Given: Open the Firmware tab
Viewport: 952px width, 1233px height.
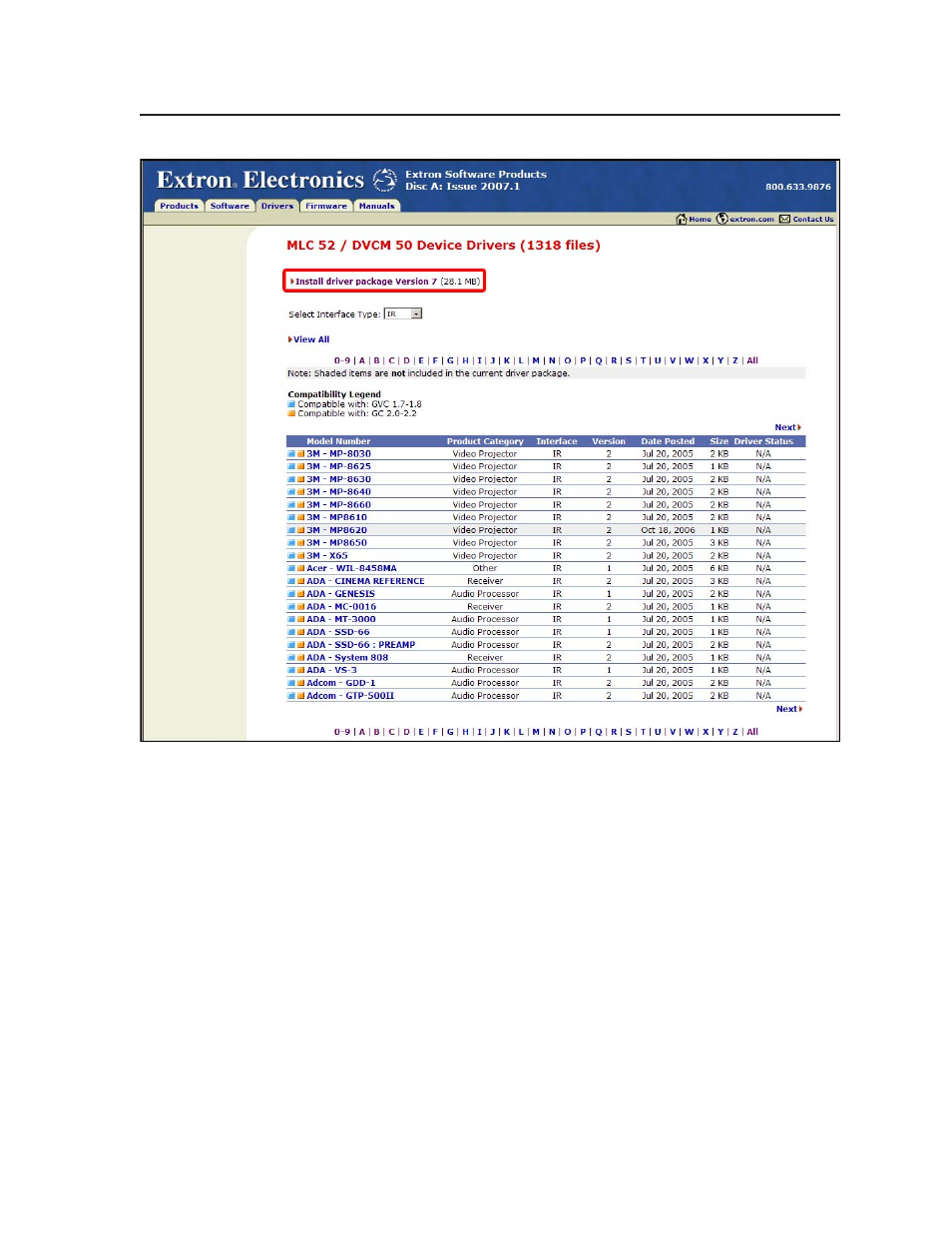Looking at the screenshot, I should (x=326, y=206).
